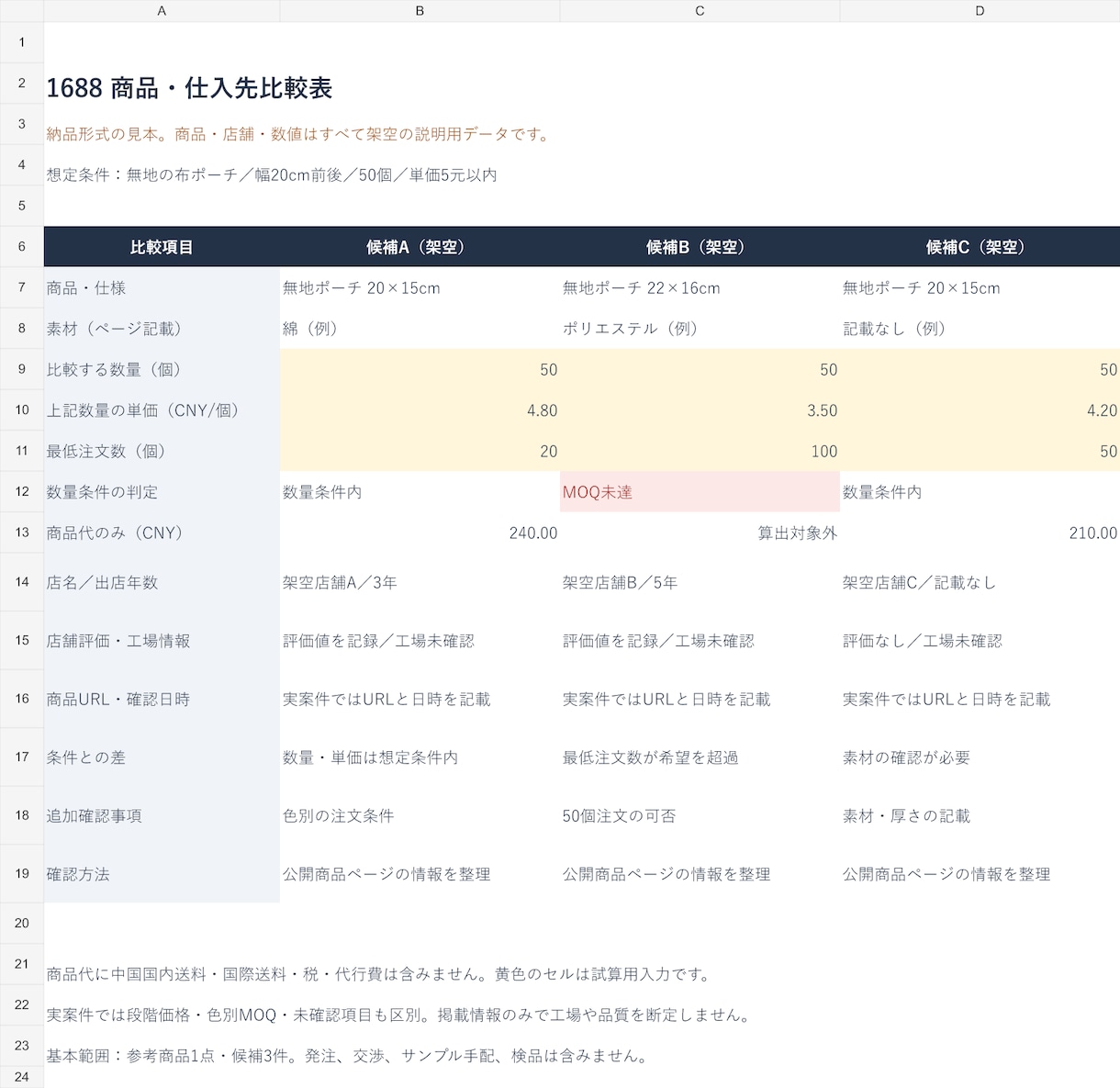1120x1088 pixels.
Task: Click cell '評価なし／工場未確認'
Action: click(980, 640)
